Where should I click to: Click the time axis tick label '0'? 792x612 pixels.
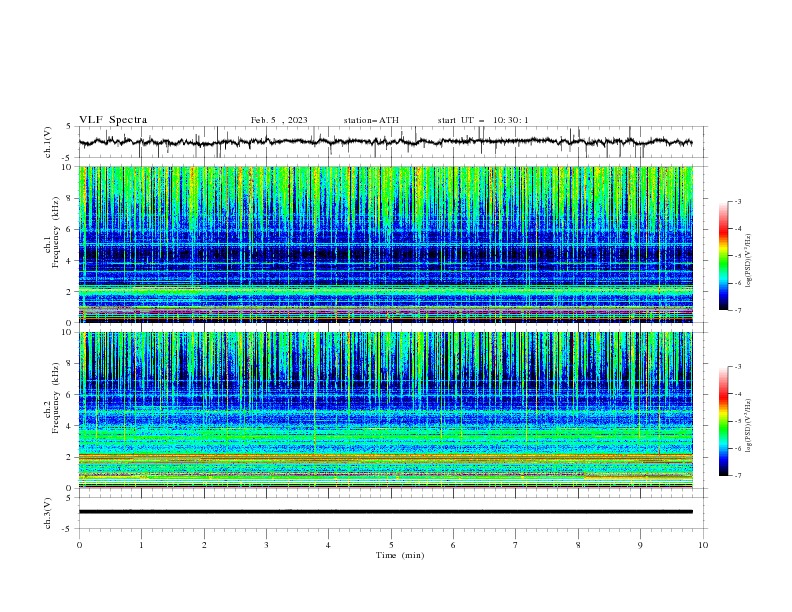click(79, 545)
